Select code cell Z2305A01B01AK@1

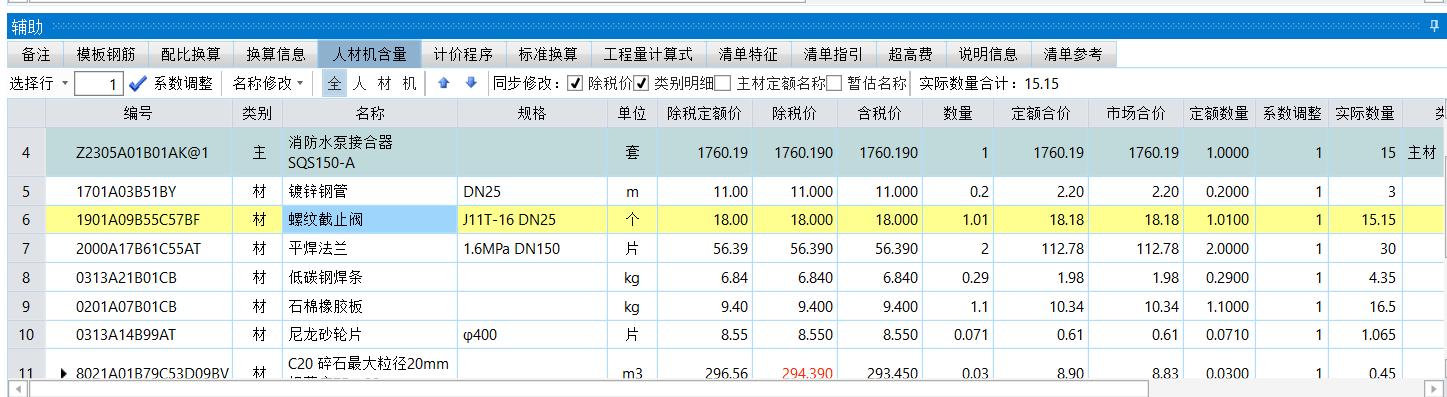[x=139, y=153]
